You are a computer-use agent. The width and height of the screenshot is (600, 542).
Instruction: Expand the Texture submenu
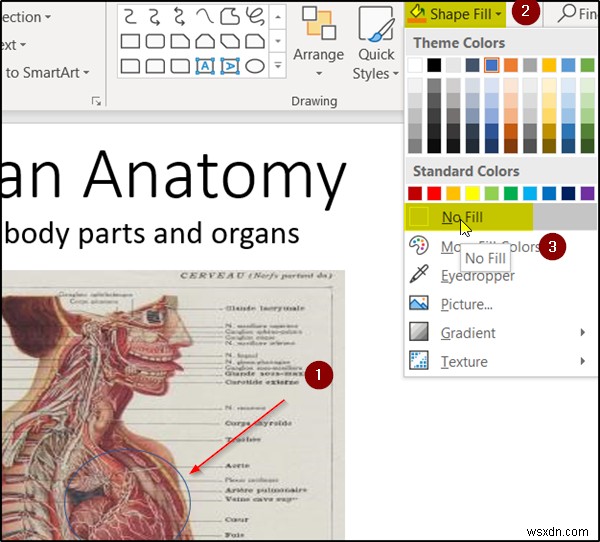pos(501,361)
